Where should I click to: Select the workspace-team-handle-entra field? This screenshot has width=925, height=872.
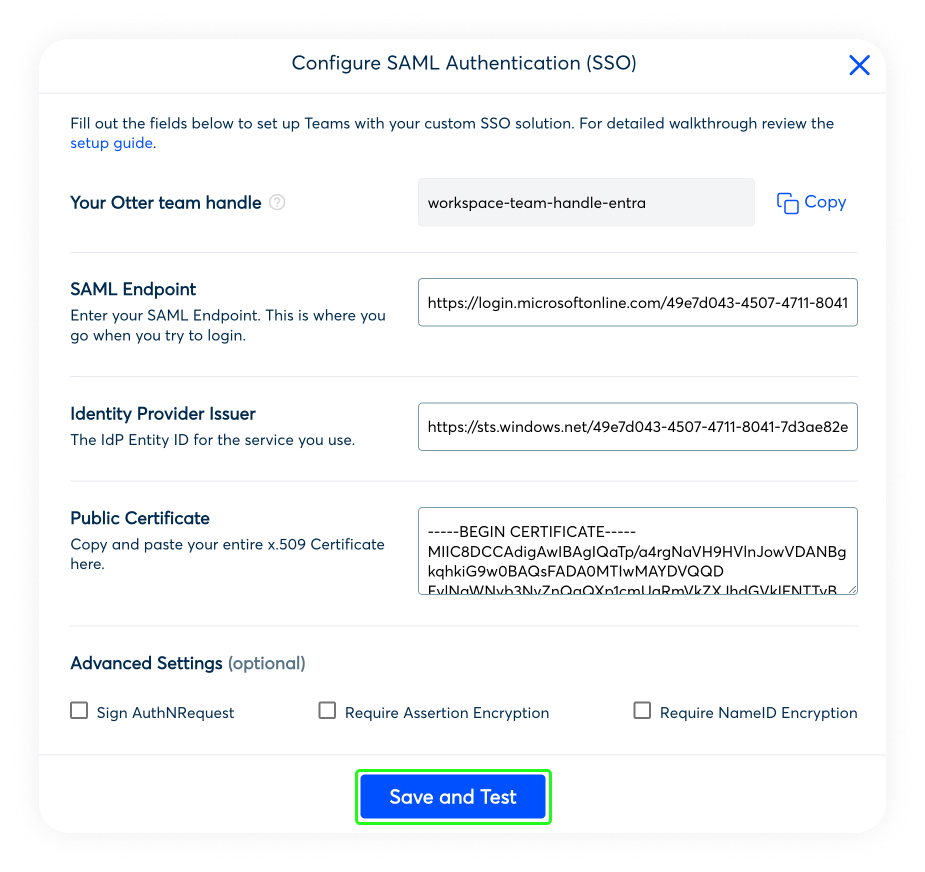pyautogui.click(x=586, y=203)
